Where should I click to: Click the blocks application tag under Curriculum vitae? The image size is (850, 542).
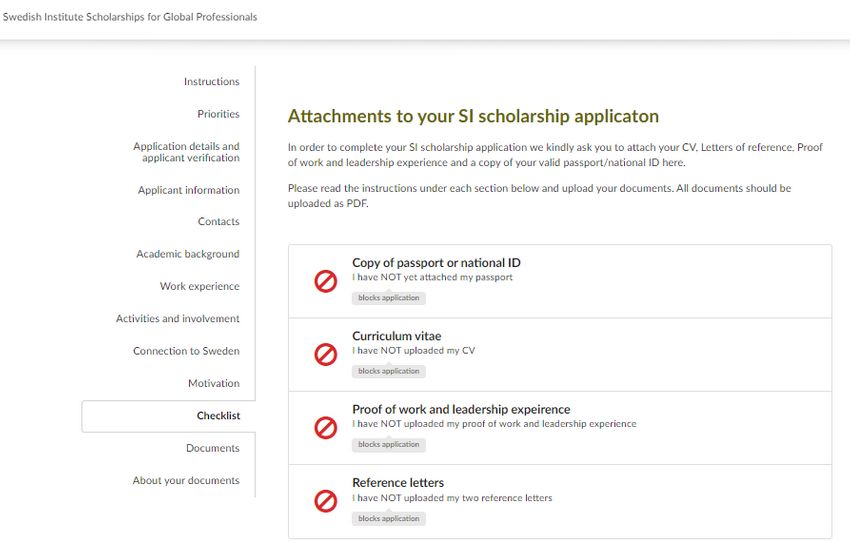click(389, 371)
